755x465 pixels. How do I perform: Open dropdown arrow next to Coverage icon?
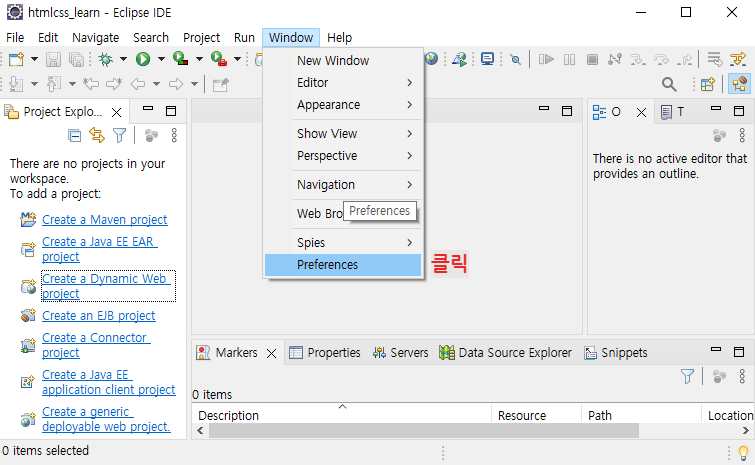199,59
